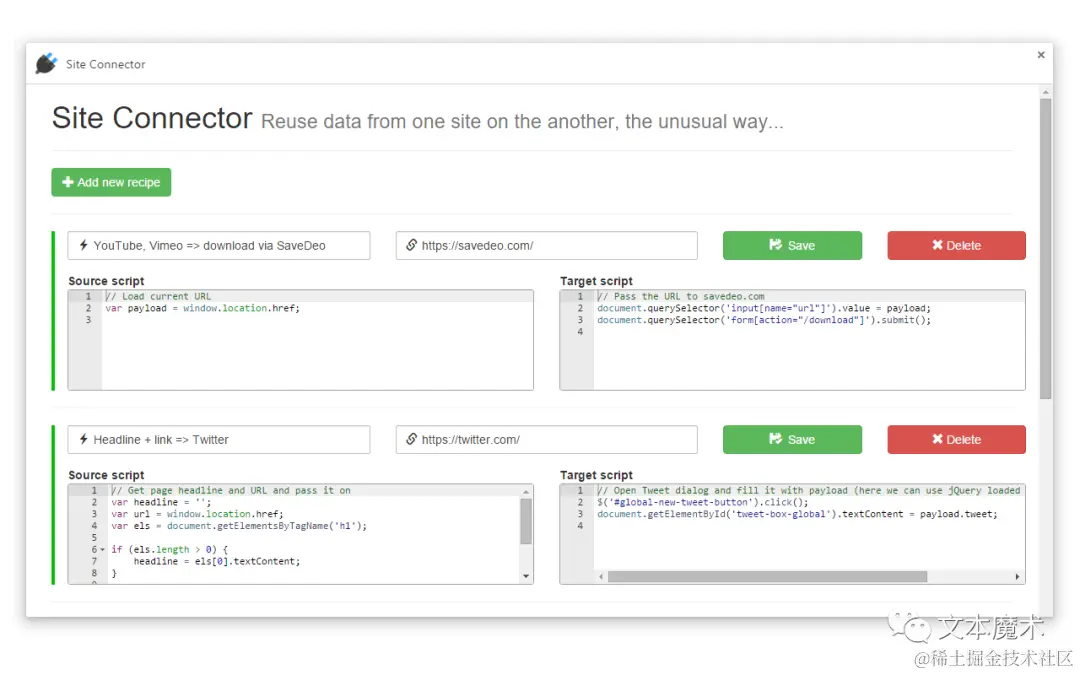
Task: Click the main dialog vertical scrollbar thumb
Action: coord(1046,249)
